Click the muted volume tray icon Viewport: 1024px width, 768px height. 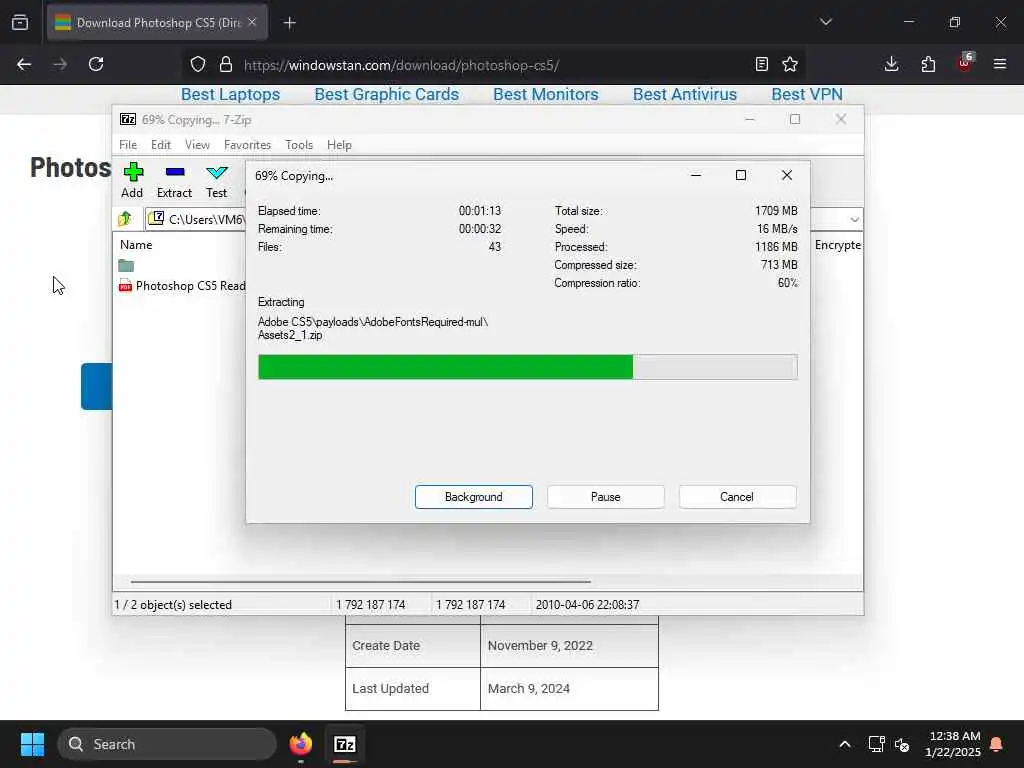pyautogui.click(x=902, y=744)
